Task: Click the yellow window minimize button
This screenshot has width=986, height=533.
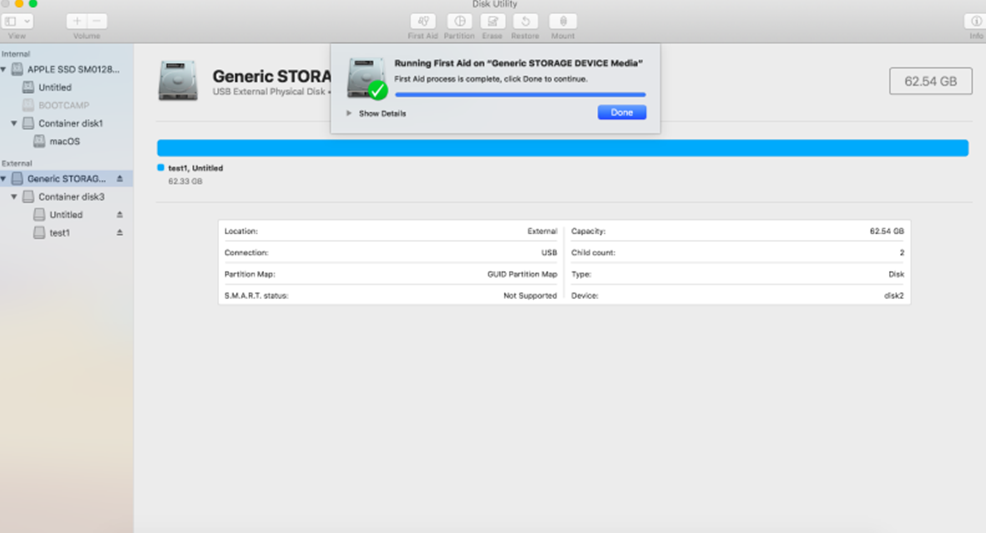Action: tap(19, 3)
